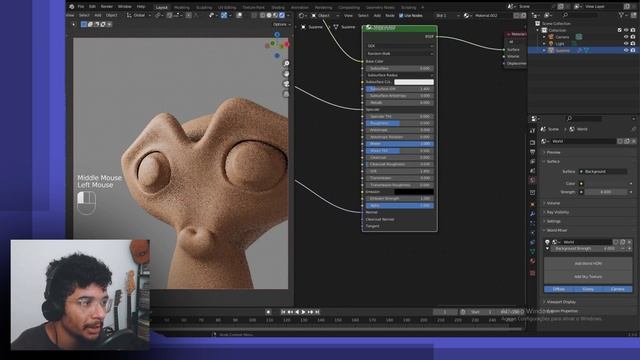
Task: Expand the Camera row in outliner
Action: click(544, 37)
